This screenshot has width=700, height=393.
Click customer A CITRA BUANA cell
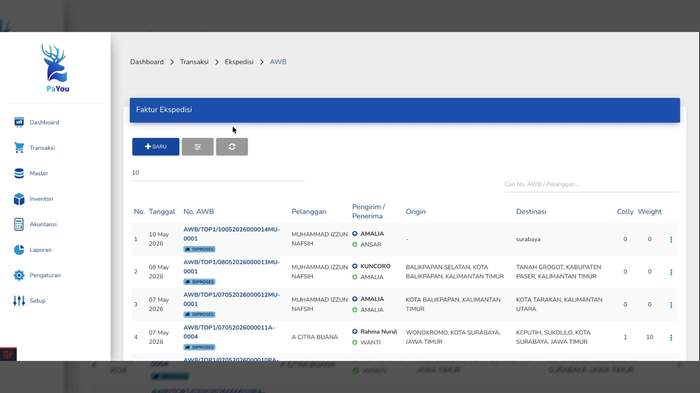click(315, 337)
